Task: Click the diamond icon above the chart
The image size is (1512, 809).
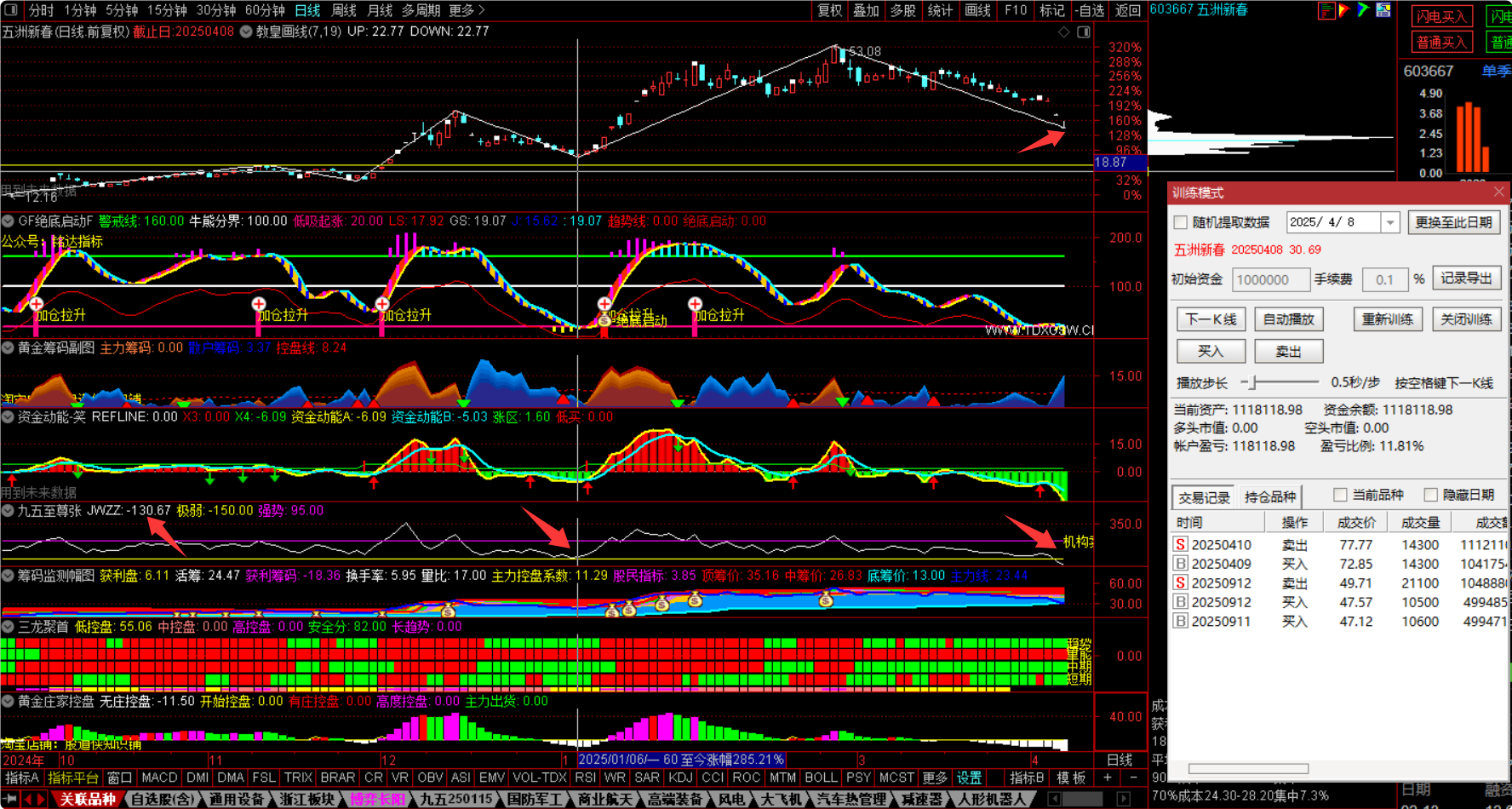Action: click(1063, 32)
